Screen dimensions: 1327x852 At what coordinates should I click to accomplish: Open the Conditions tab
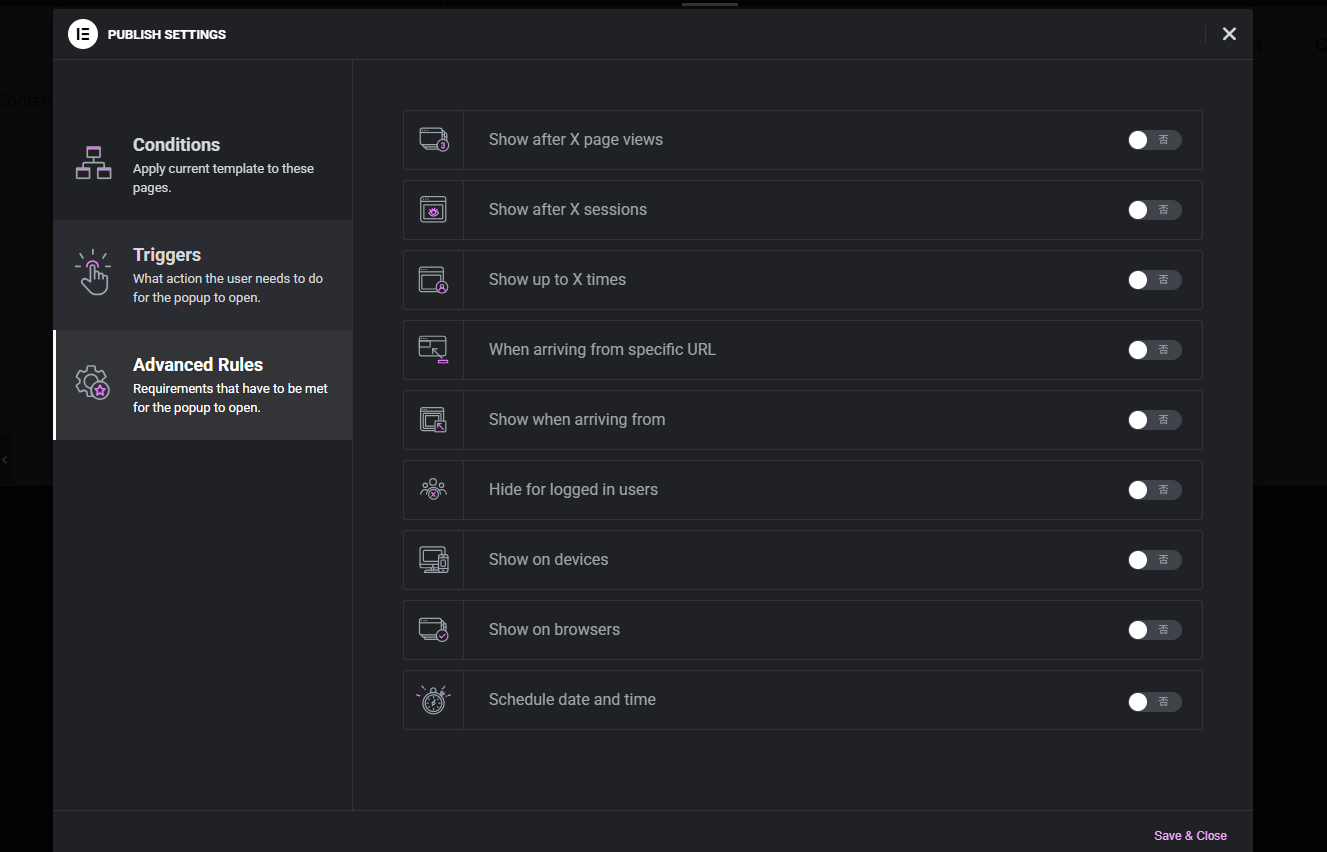pos(203,165)
